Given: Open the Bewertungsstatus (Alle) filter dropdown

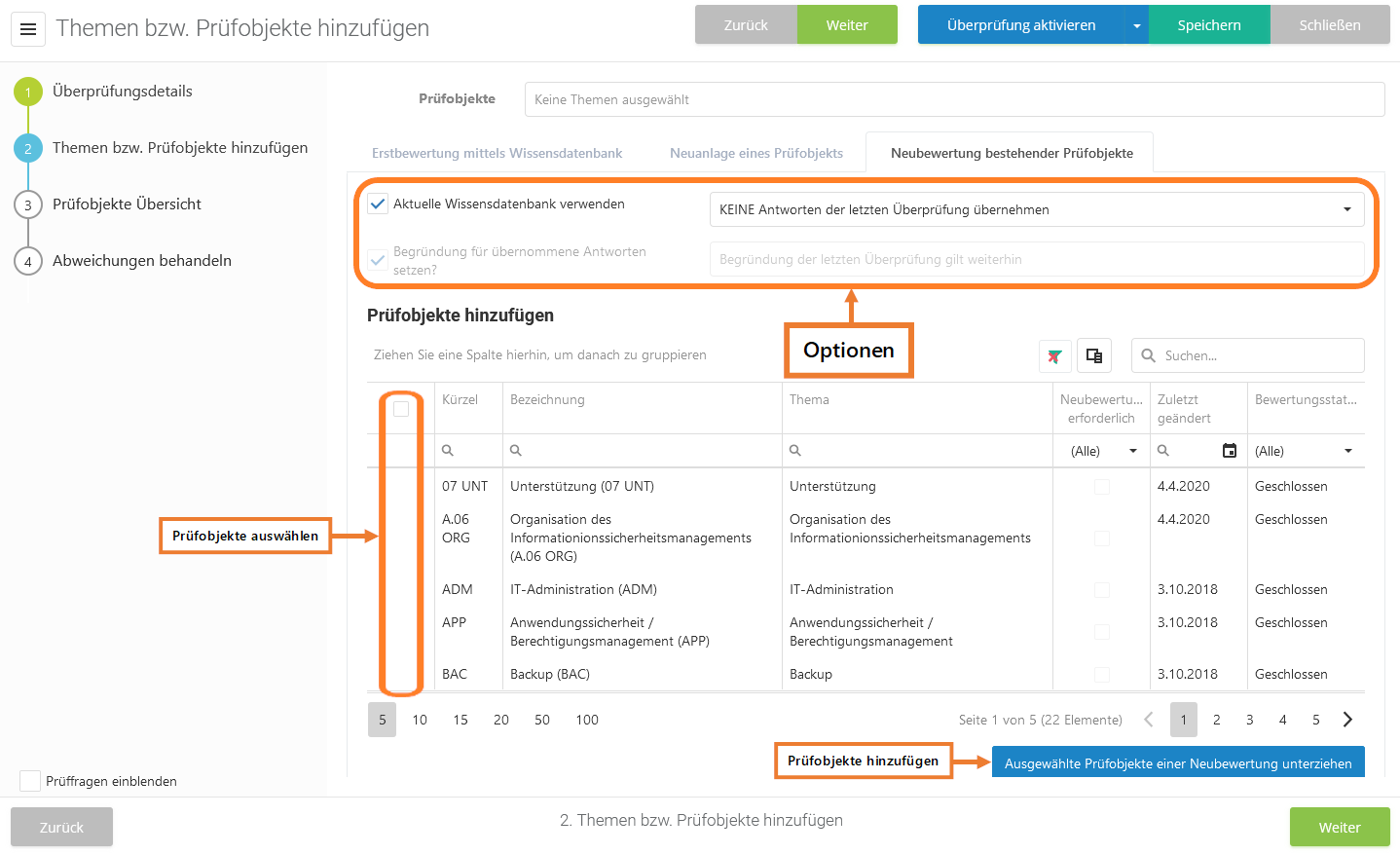Looking at the screenshot, I should tap(1348, 451).
